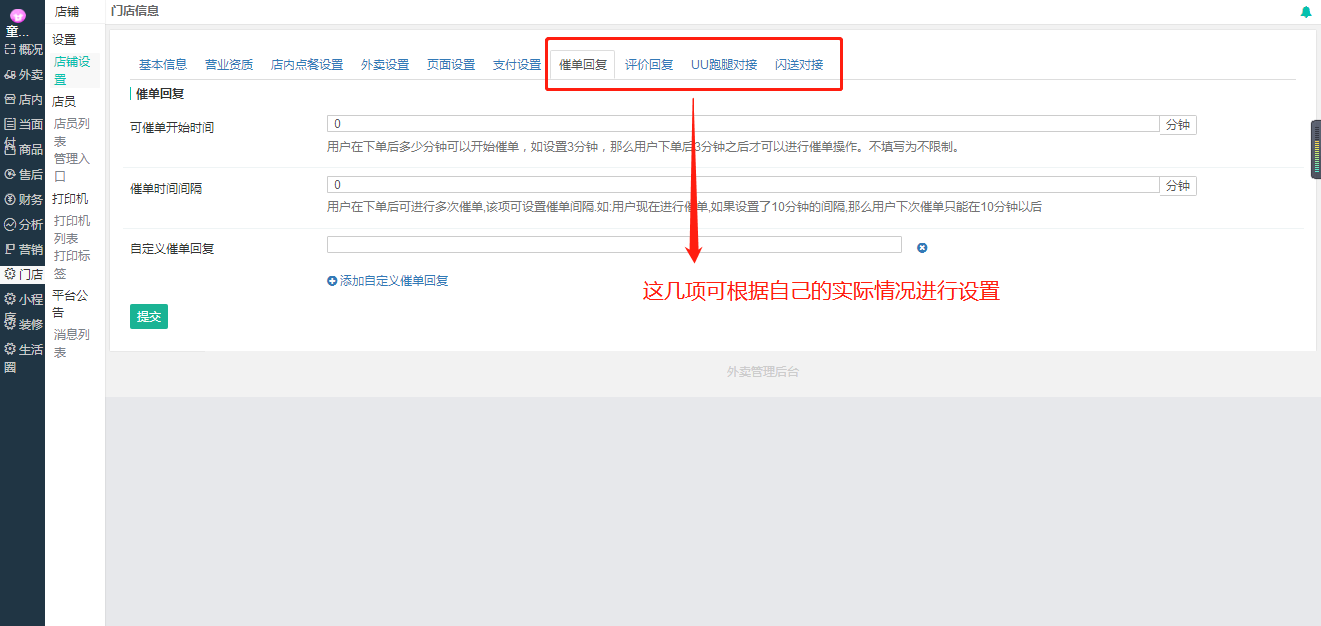Focus the 可催单开始时间 input field
1321x626 pixels.
tap(743, 125)
